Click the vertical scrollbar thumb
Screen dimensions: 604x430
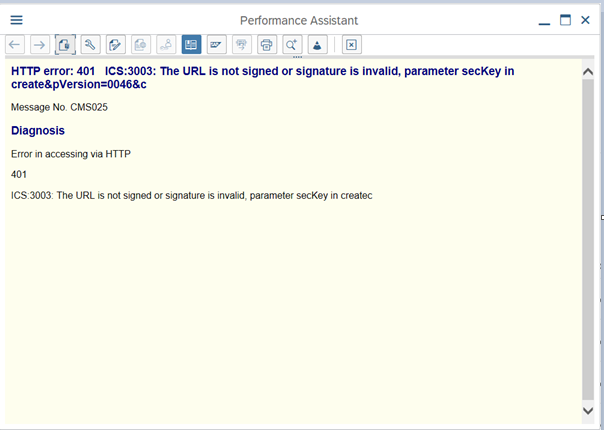click(x=588, y=240)
